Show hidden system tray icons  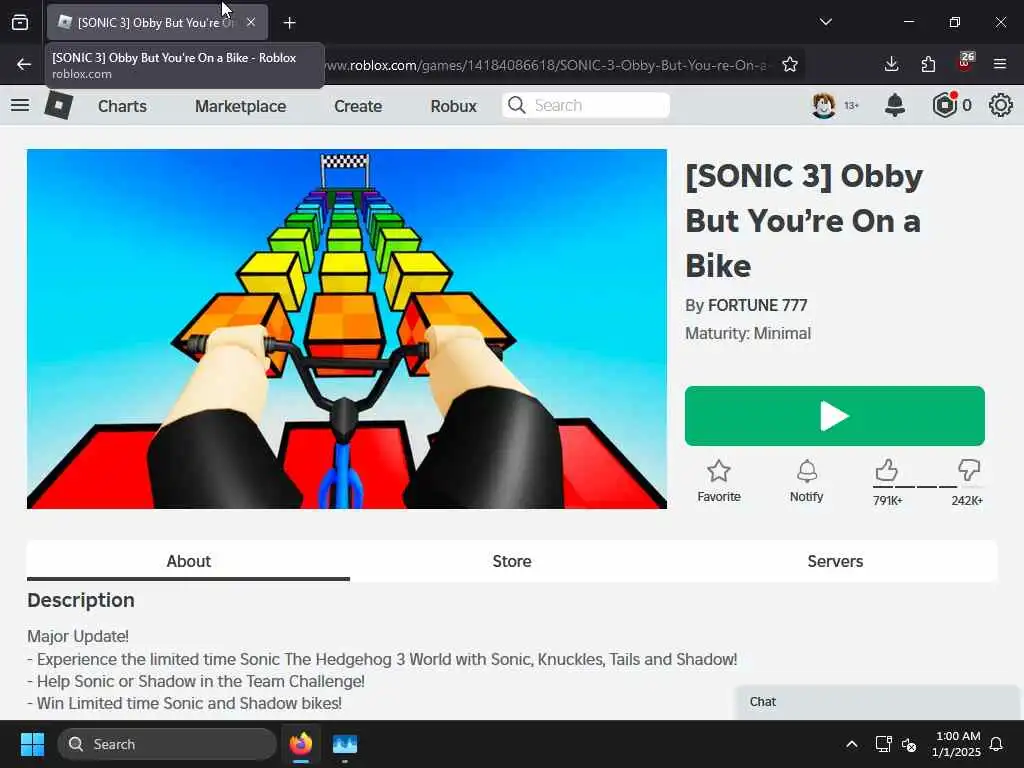point(852,744)
